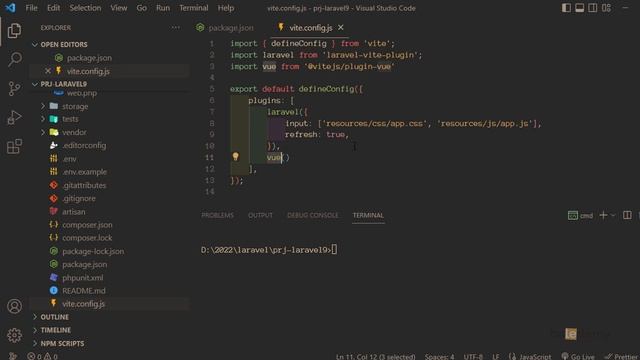Click the LF end of line indicator
The height and width of the screenshot is (360, 640).
coord(496,356)
